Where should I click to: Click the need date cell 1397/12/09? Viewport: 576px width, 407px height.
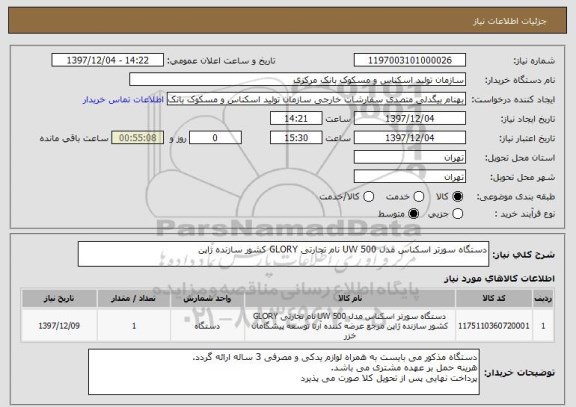(59, 326)
